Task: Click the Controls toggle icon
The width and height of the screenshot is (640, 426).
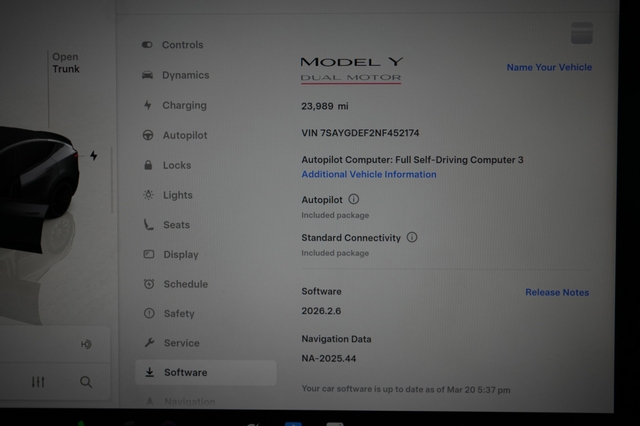Action: pos(147,44)
